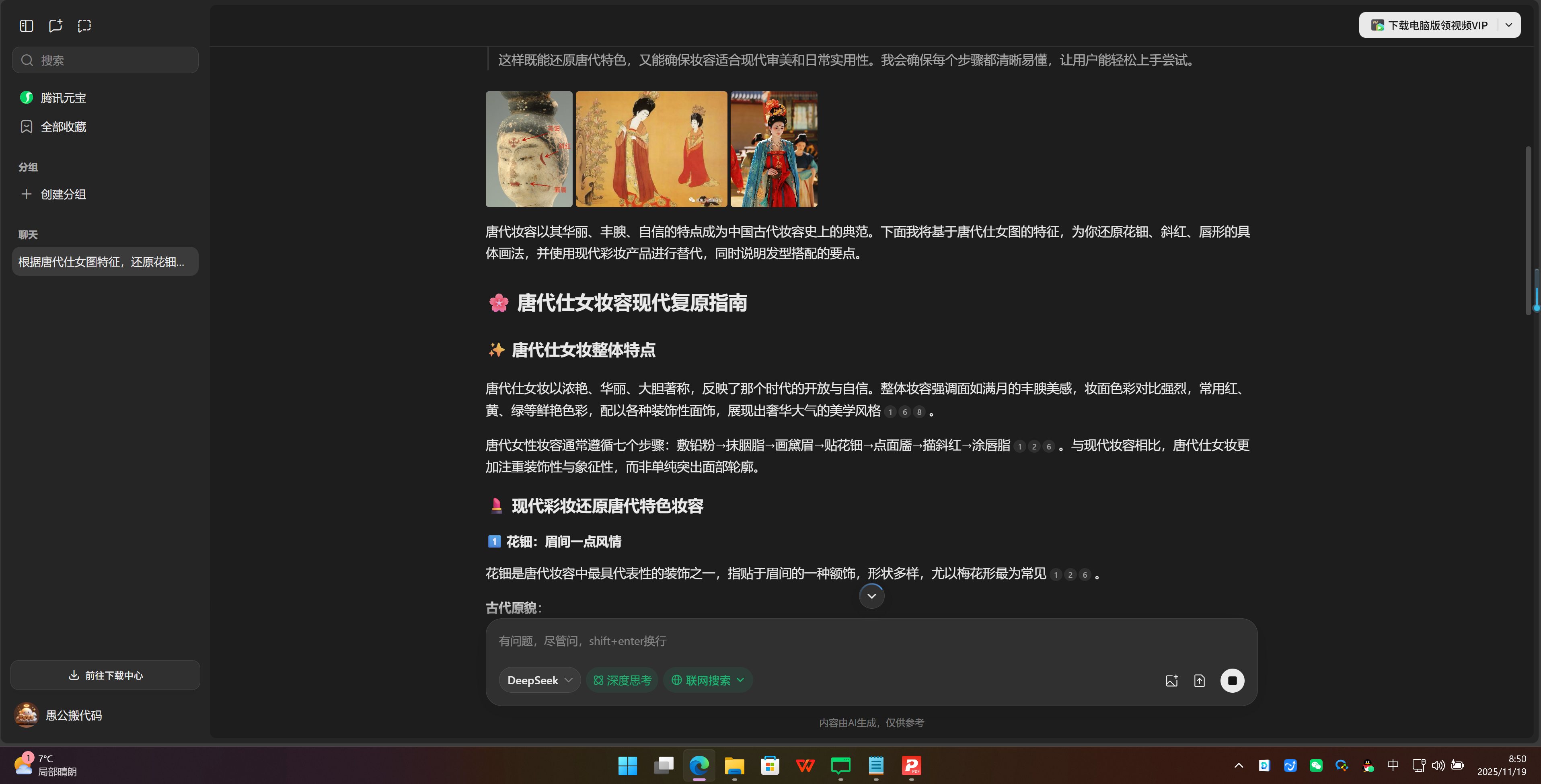1541x784 pixels.
Task: Open the DeepSeek model selector dropdown
Action: [538, 680]
